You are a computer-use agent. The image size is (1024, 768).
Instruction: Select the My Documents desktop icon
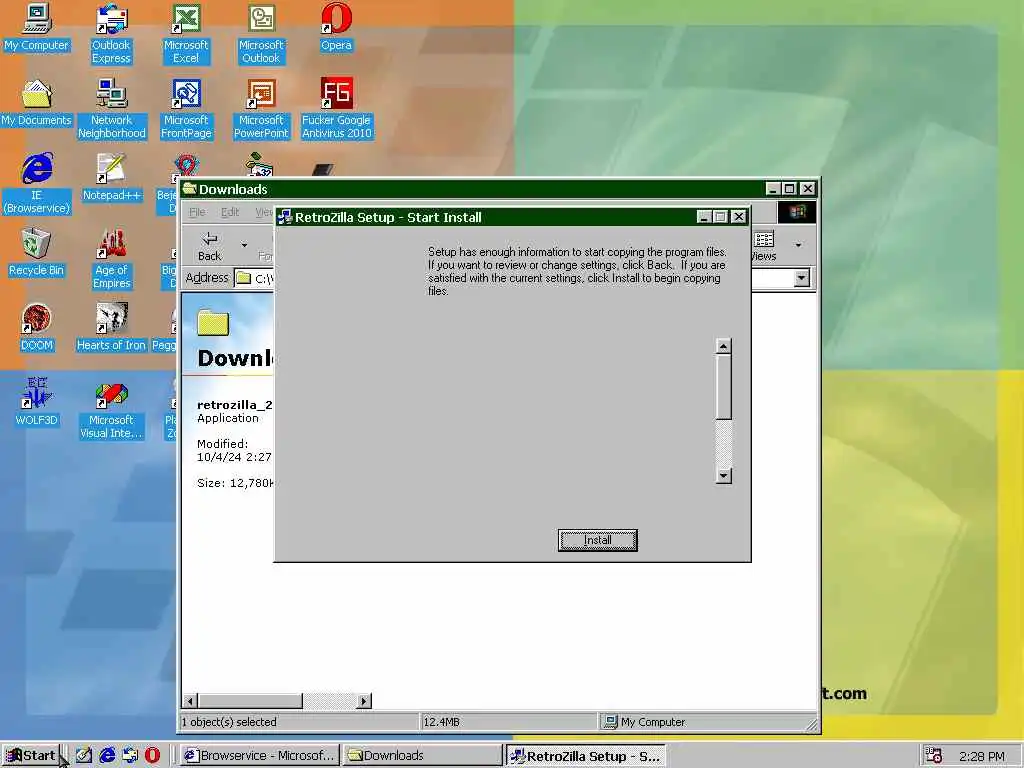tap(37, 103)
